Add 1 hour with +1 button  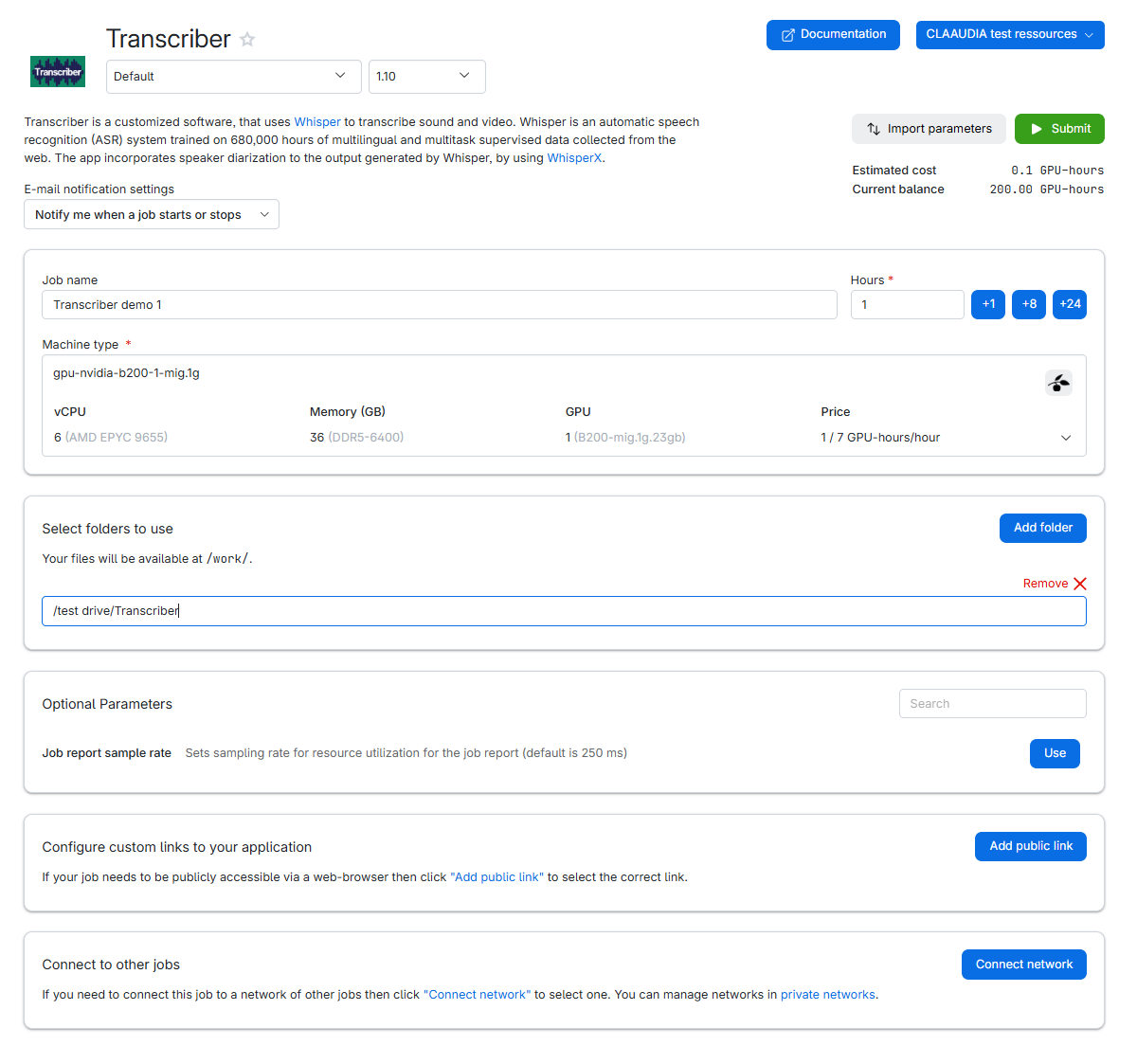pos(988,304)
